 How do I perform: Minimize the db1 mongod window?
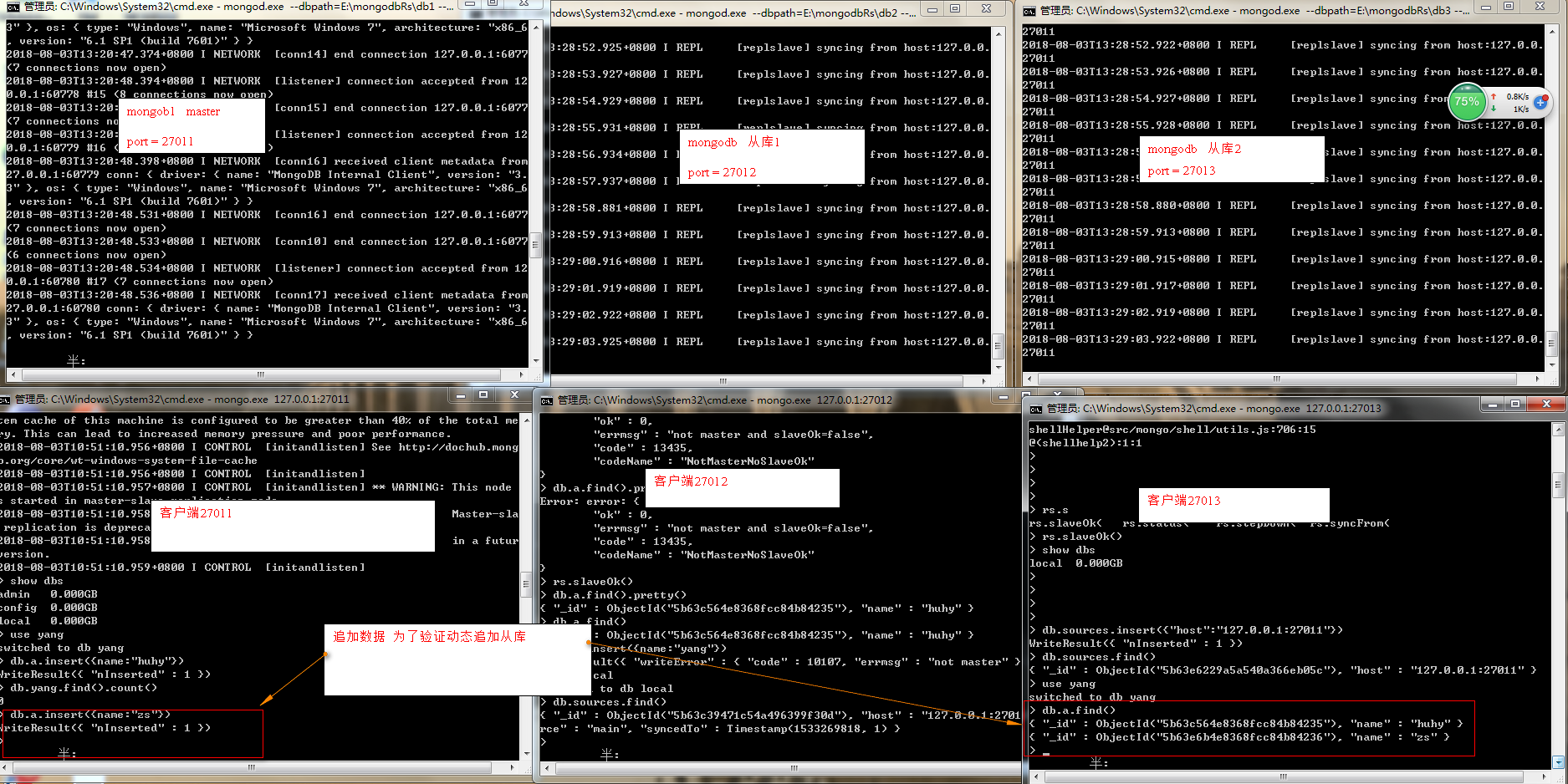tap(471, 4)
